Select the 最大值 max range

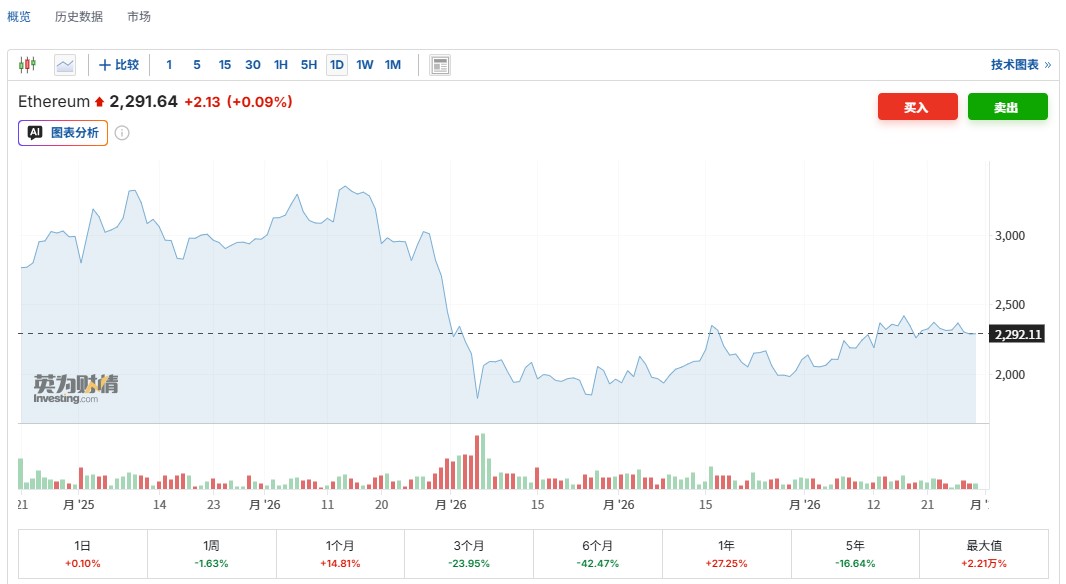point(984,554)
